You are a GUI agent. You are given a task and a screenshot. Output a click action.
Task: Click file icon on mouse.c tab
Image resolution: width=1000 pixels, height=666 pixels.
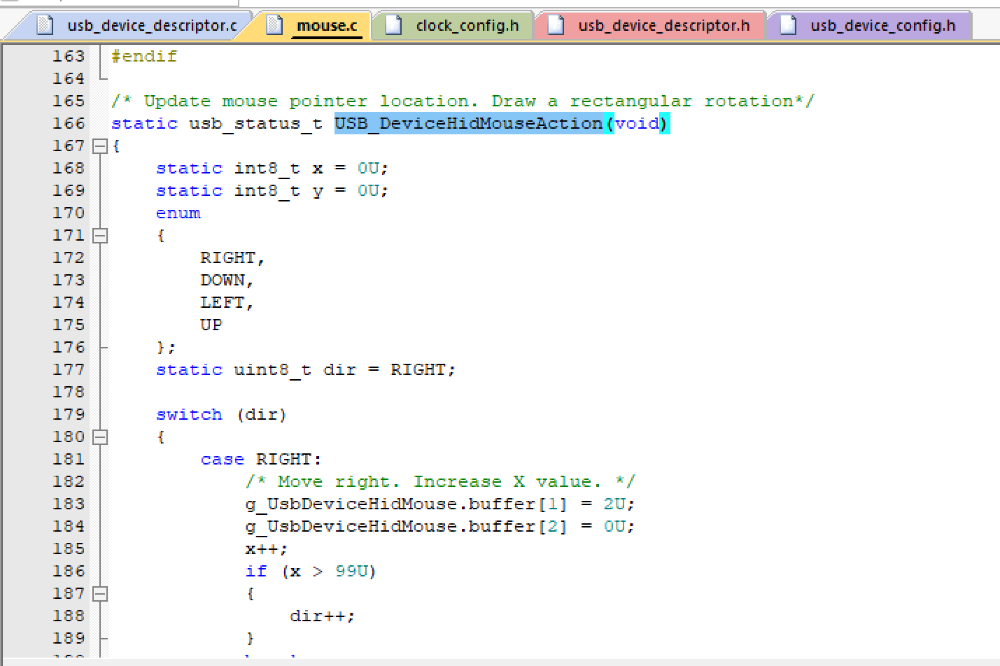(x=274, y=26)
